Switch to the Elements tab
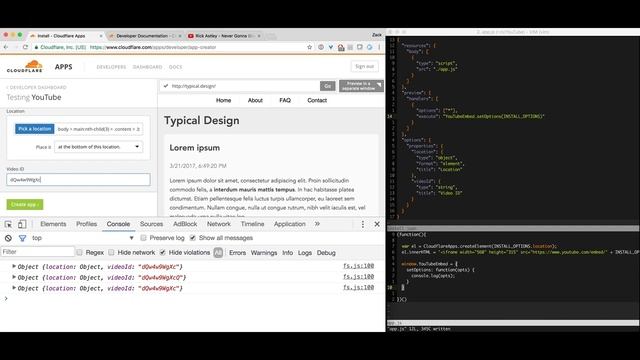This screenshot has width=640, height=360. [x=53, y=224]
